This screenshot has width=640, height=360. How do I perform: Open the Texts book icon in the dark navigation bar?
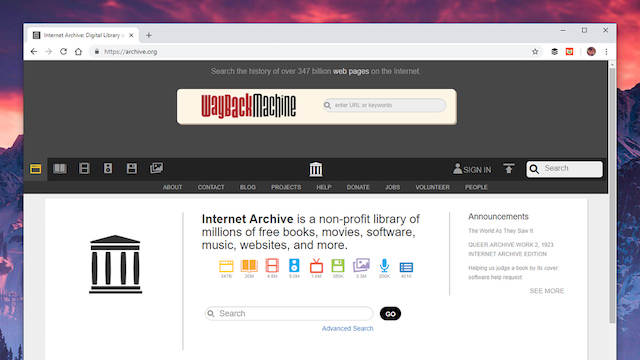click(60, 169)
